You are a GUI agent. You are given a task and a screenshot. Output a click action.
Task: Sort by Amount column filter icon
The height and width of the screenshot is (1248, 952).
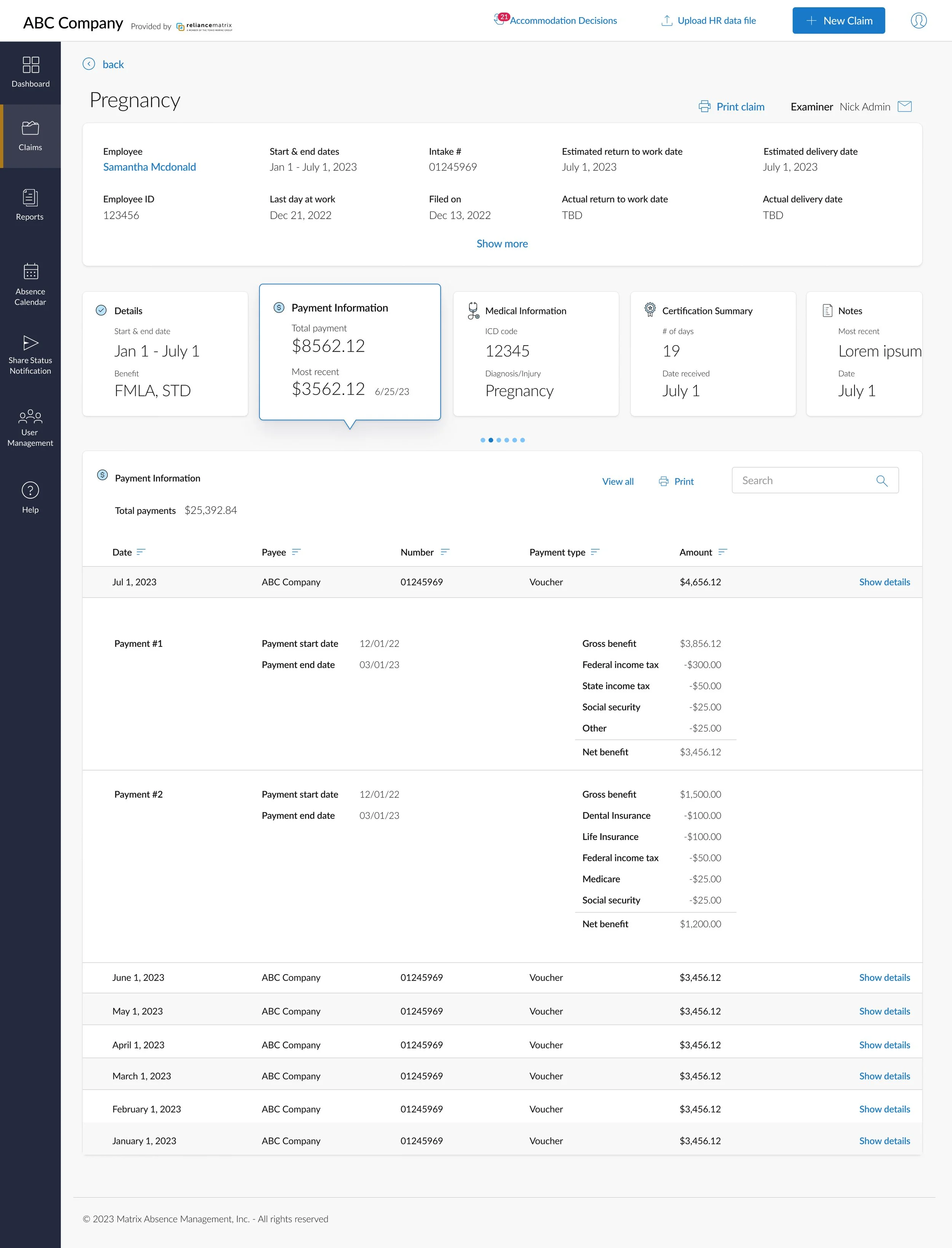(722, 552)
